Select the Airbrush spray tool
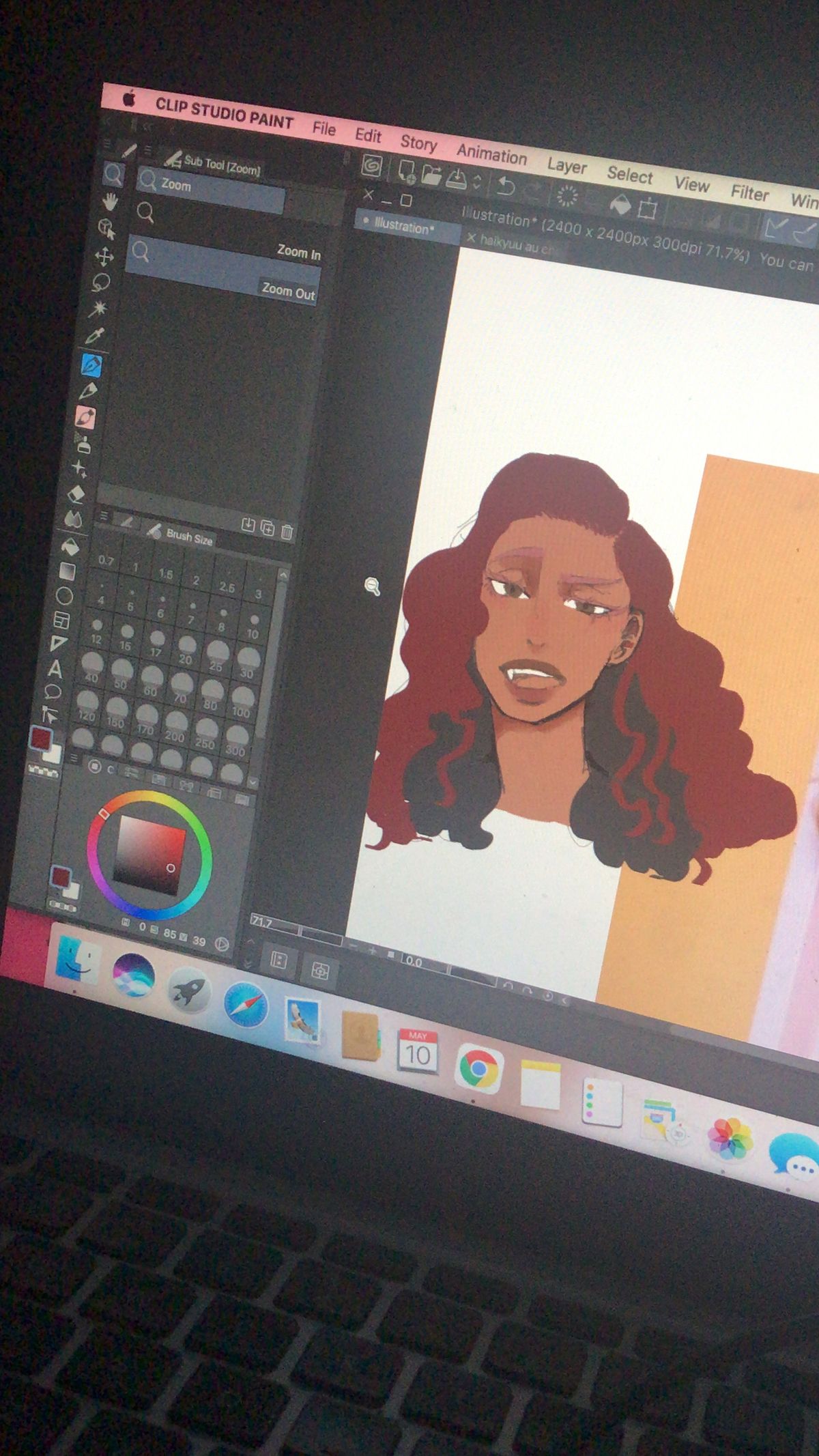This screenshot has height=1456, width=819. tap(83, 444)
